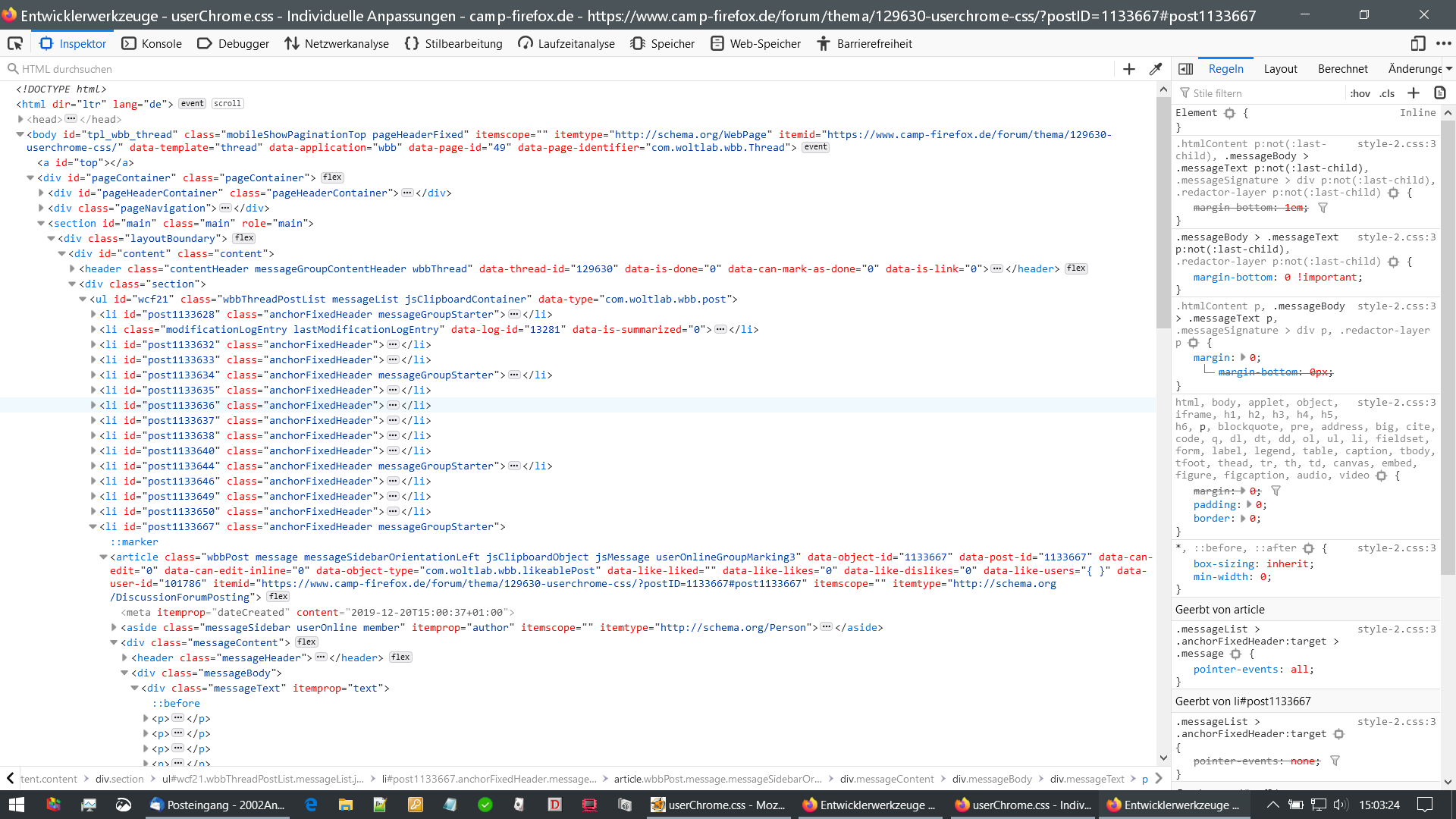Open style-2.css:3 link of first rule

tap(1396, 143)
